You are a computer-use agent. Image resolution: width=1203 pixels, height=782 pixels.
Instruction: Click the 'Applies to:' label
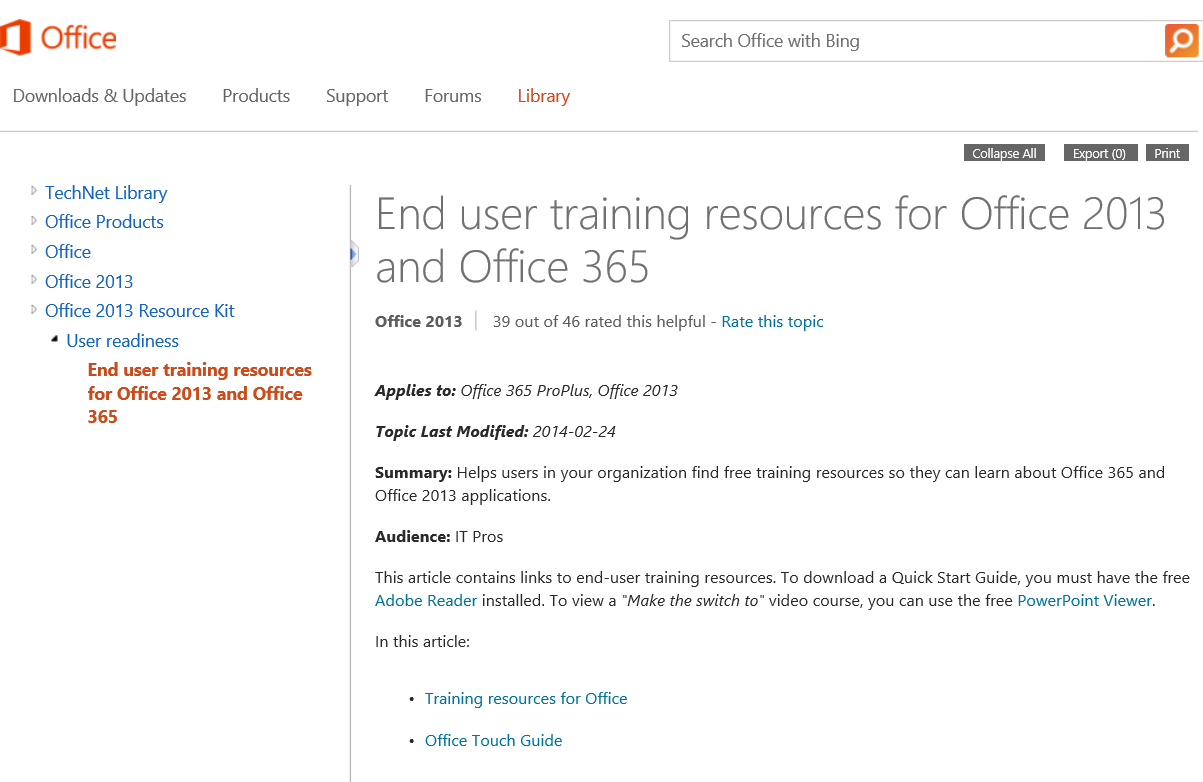(x=415, y=391)
